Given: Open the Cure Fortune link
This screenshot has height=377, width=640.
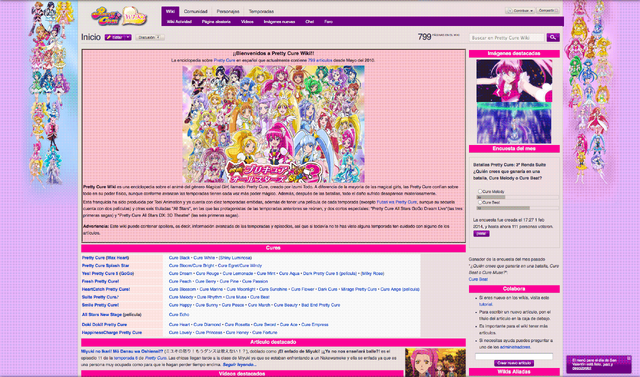Looking at the screenshot, I should [x=264, y=333].
